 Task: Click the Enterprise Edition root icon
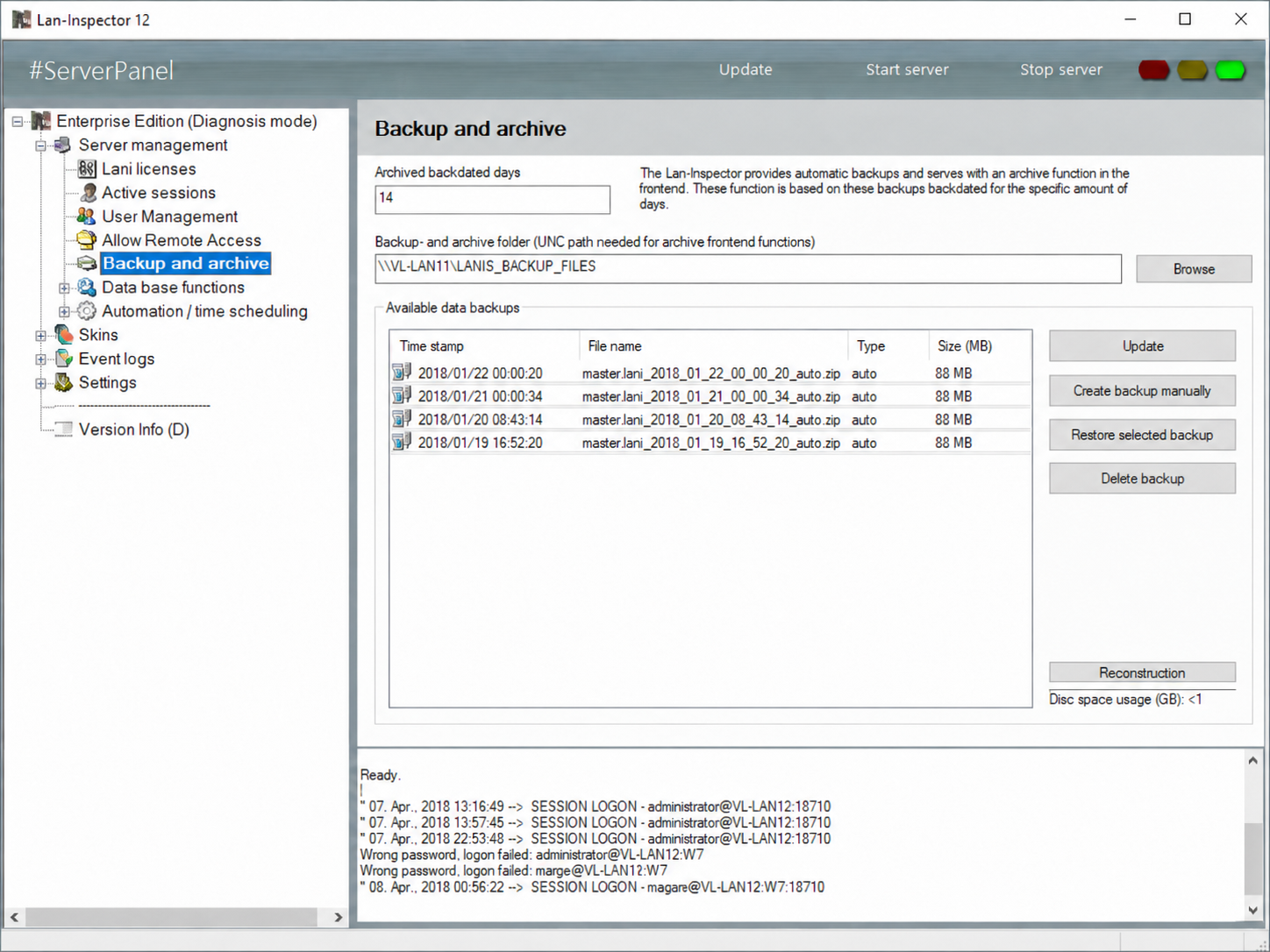40,121
